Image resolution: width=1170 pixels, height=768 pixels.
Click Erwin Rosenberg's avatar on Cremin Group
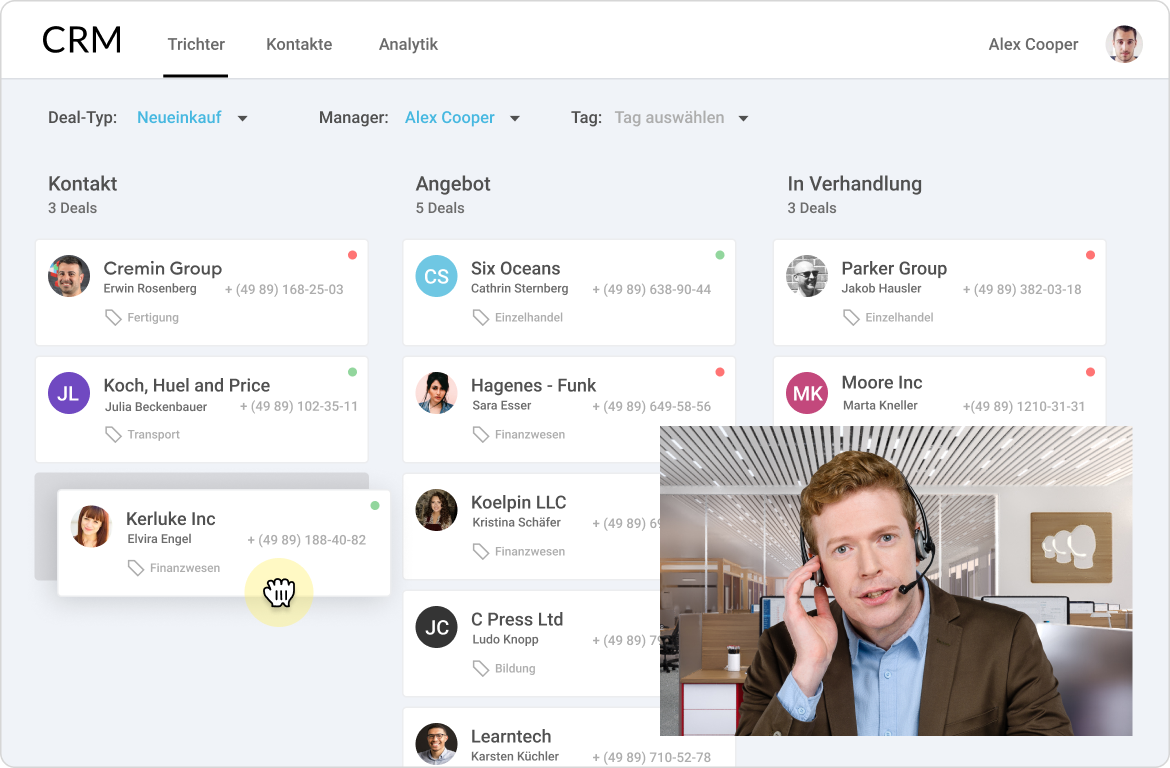coord(69,276)
